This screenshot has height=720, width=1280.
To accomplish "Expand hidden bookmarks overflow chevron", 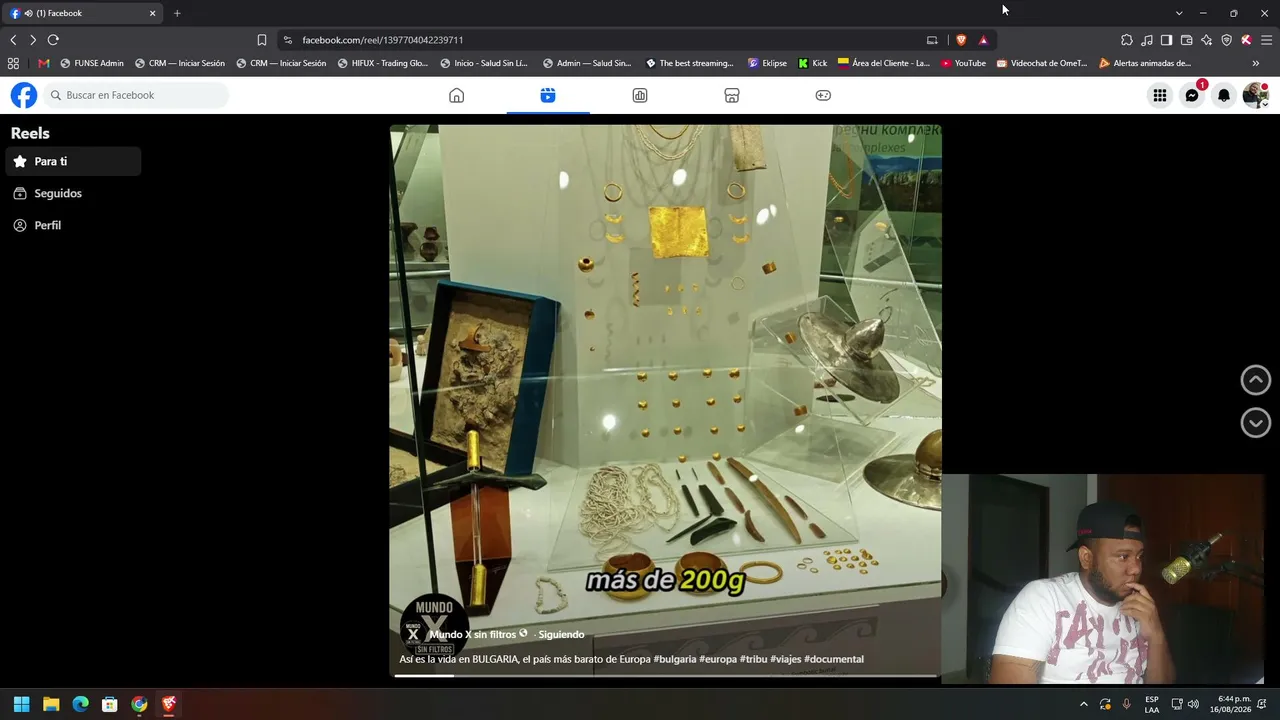I will [x=1256, y=63].
